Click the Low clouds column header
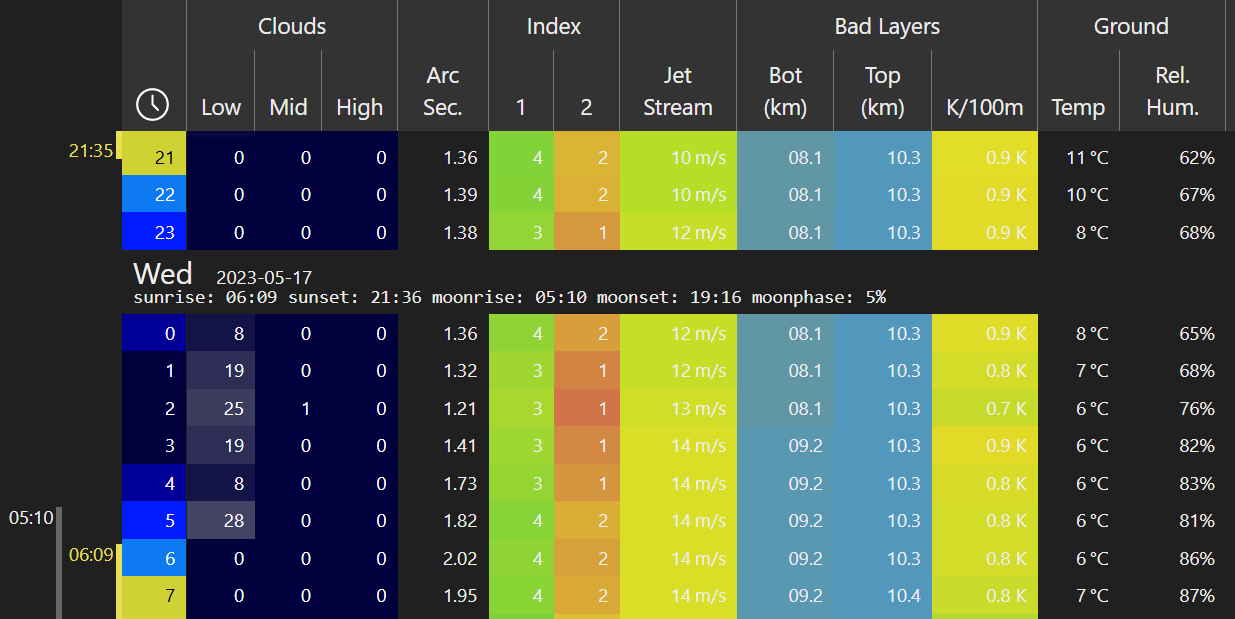Image resolution: width=1235 pixels, height=619 pixels. pyautogui.click(x=221, y=107)
